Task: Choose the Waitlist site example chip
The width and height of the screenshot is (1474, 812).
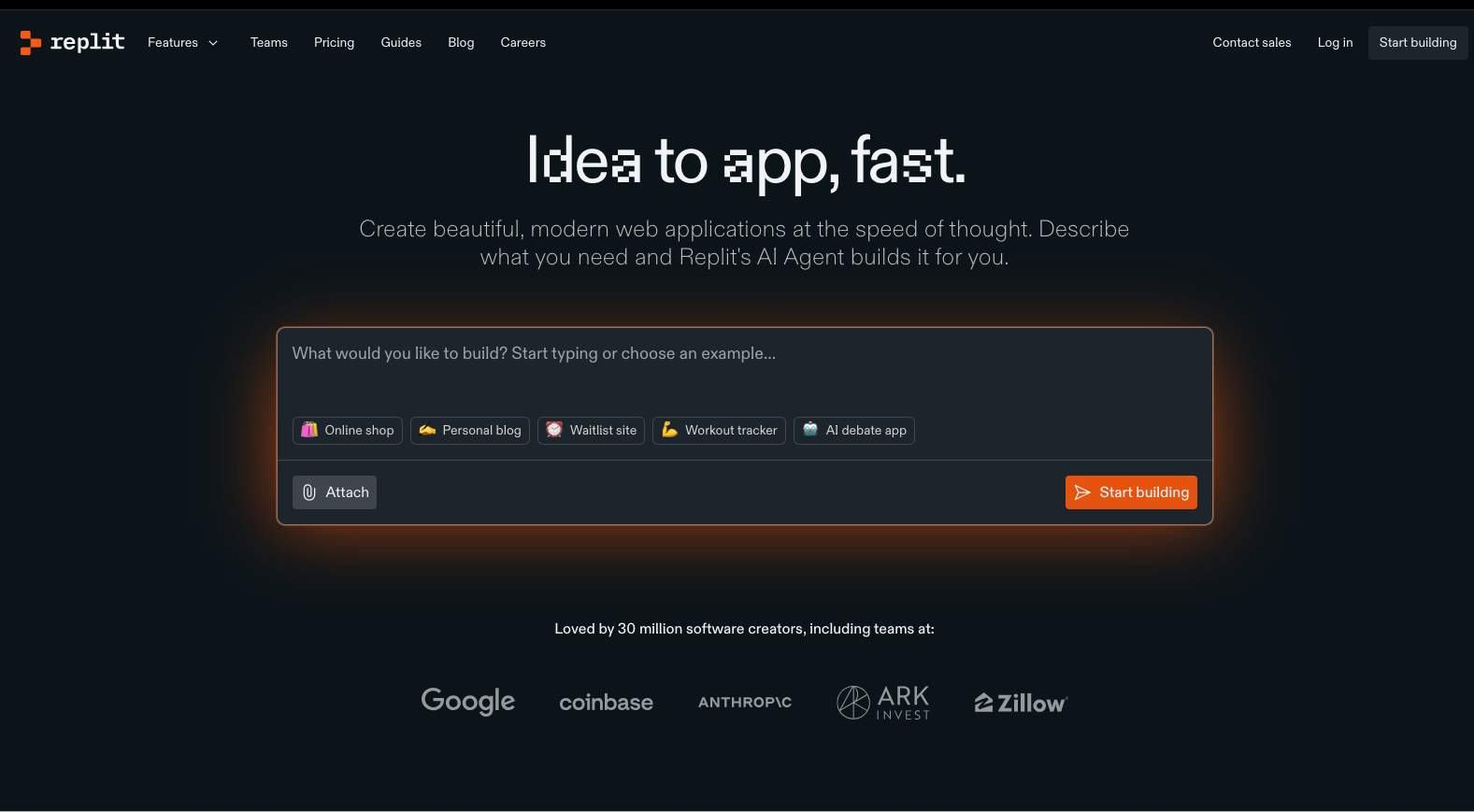Action: (591, 431)
